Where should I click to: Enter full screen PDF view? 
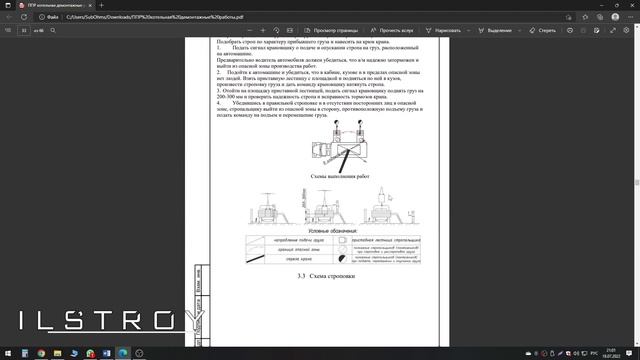(x=613, y=30)
